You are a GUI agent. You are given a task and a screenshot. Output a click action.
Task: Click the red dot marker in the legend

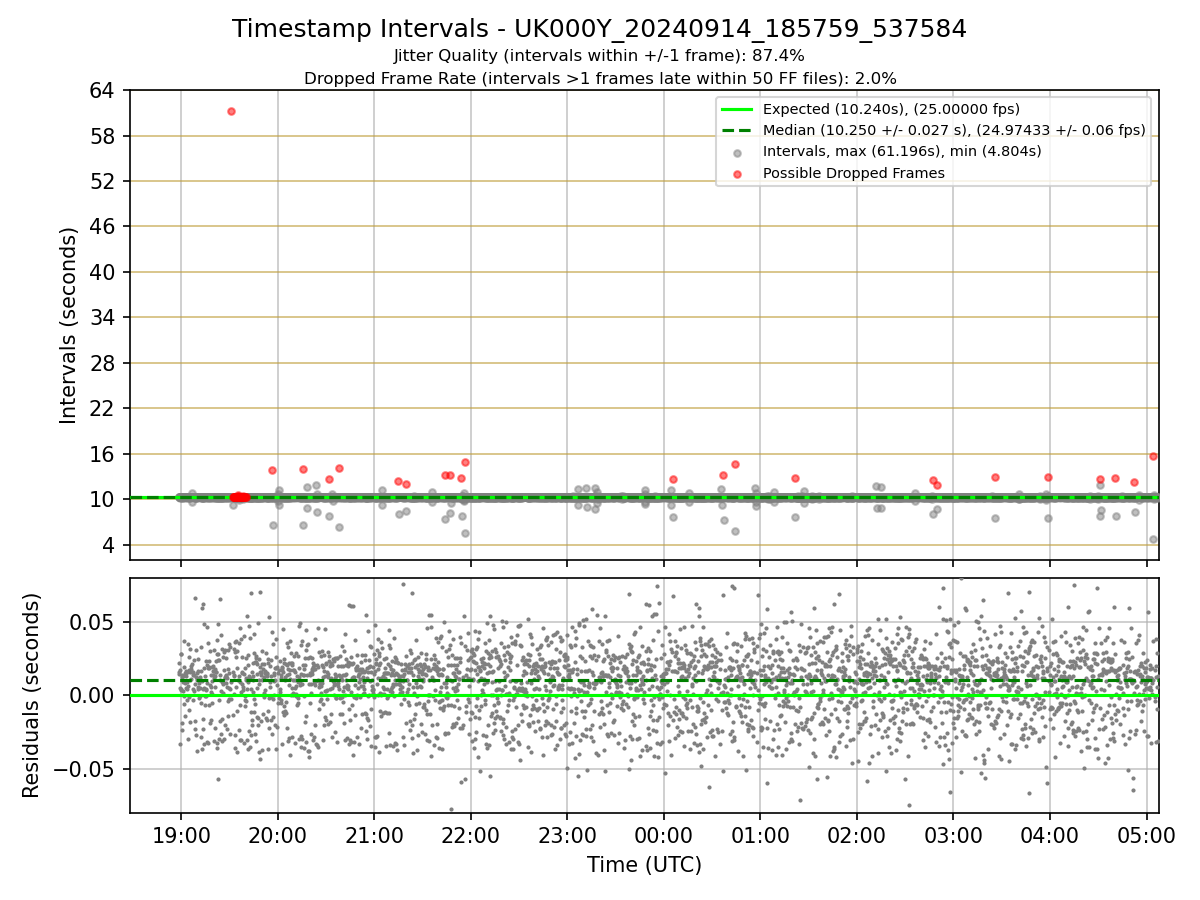pos(737,173)
